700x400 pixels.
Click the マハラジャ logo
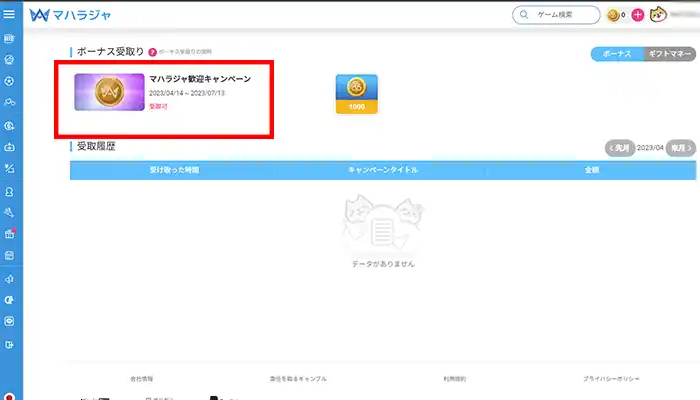click(x=68, y=15)
